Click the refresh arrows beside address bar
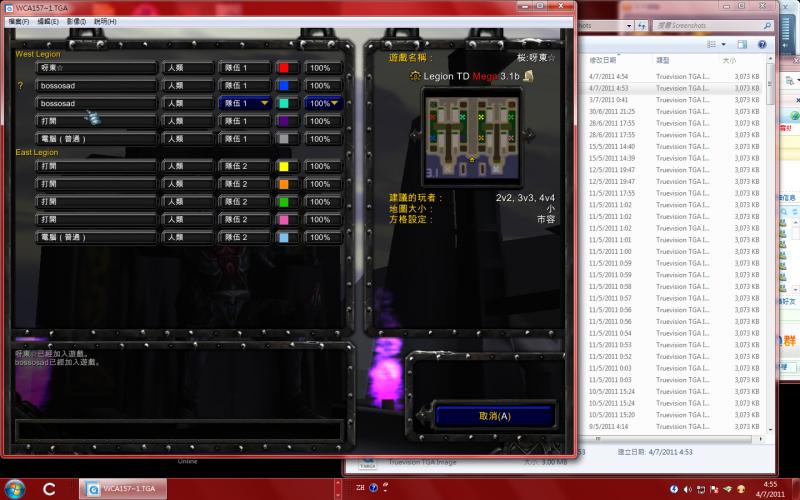 [x=642, y=26]
